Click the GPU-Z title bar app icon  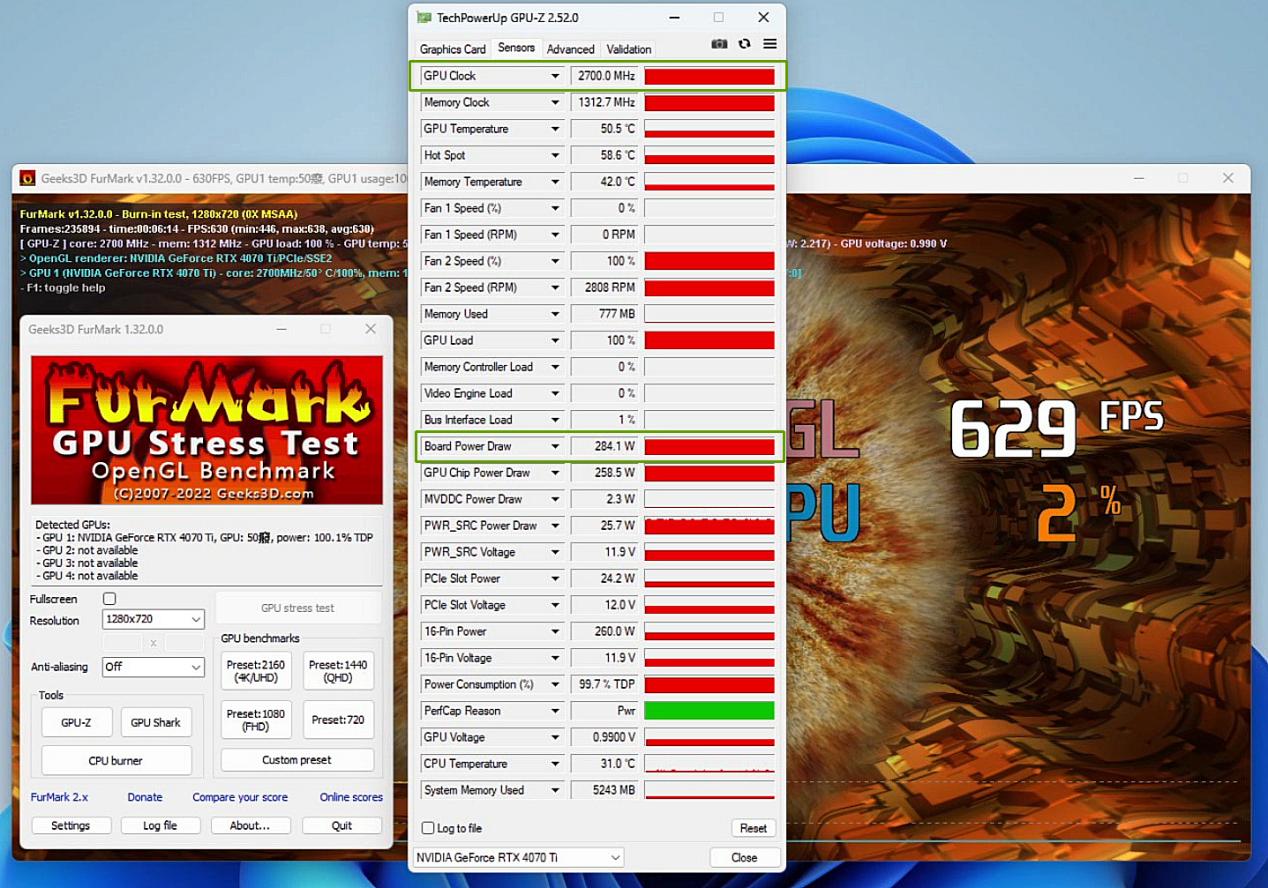click(424, 18)
